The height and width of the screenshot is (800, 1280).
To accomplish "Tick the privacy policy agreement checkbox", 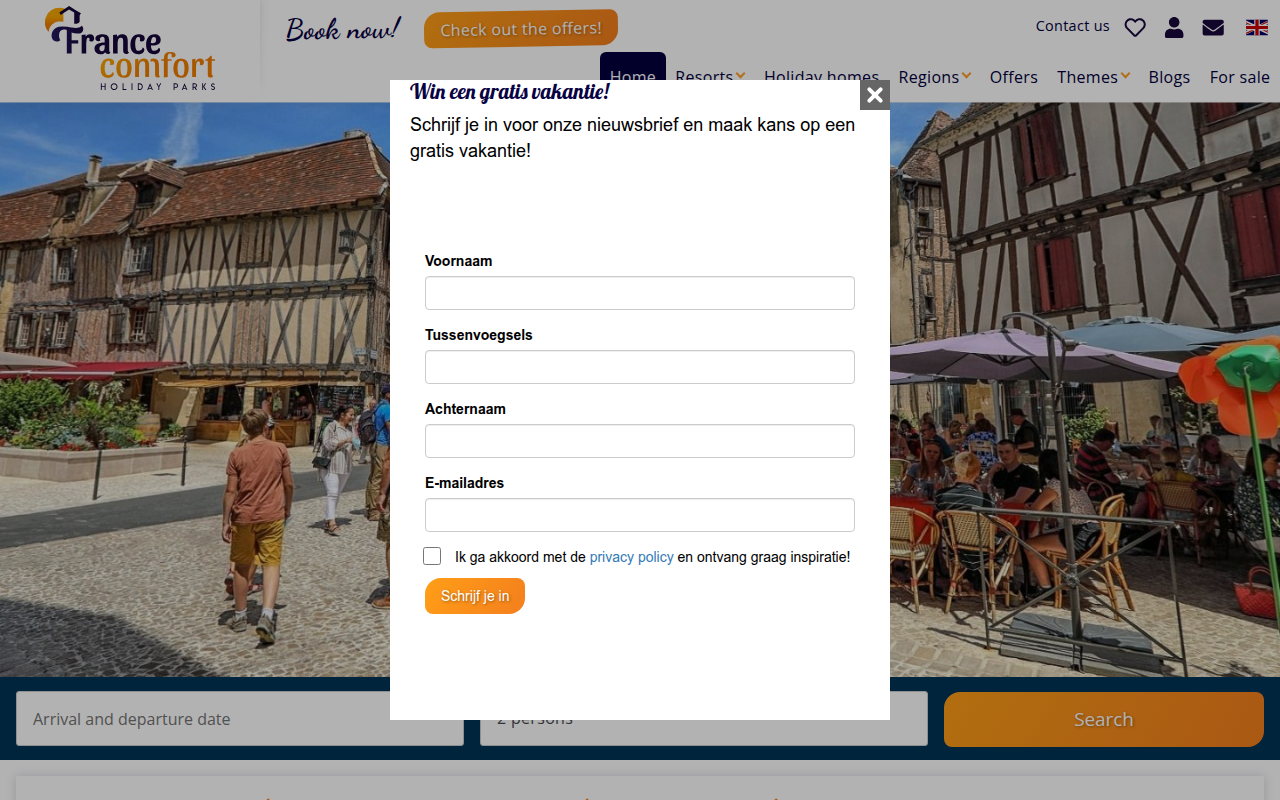I will point(432,556).
